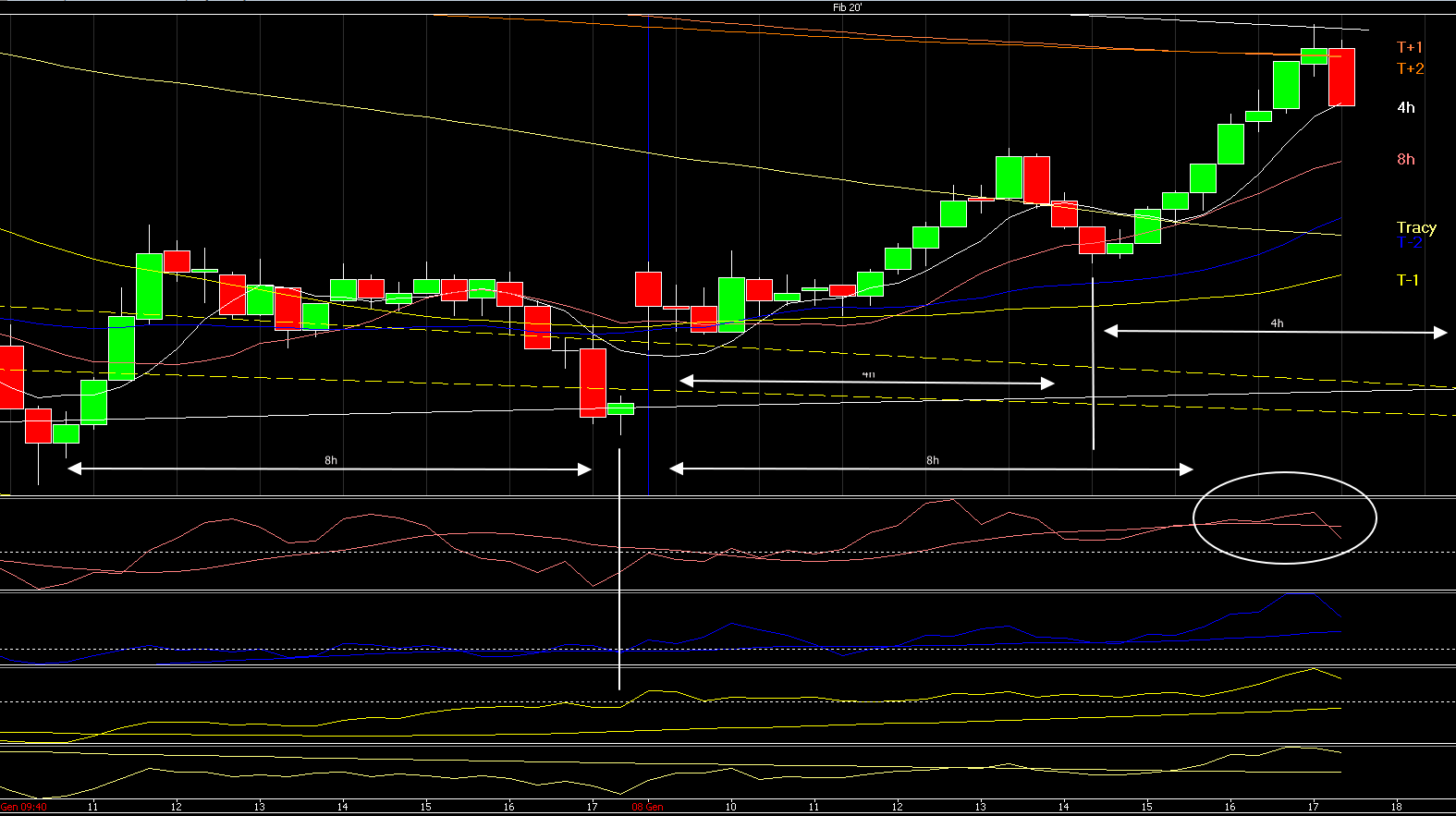The height and width of the screenshot is (816, 1456).
Task: Click the hour 18 time-axis label
Action: (1396, 807)
